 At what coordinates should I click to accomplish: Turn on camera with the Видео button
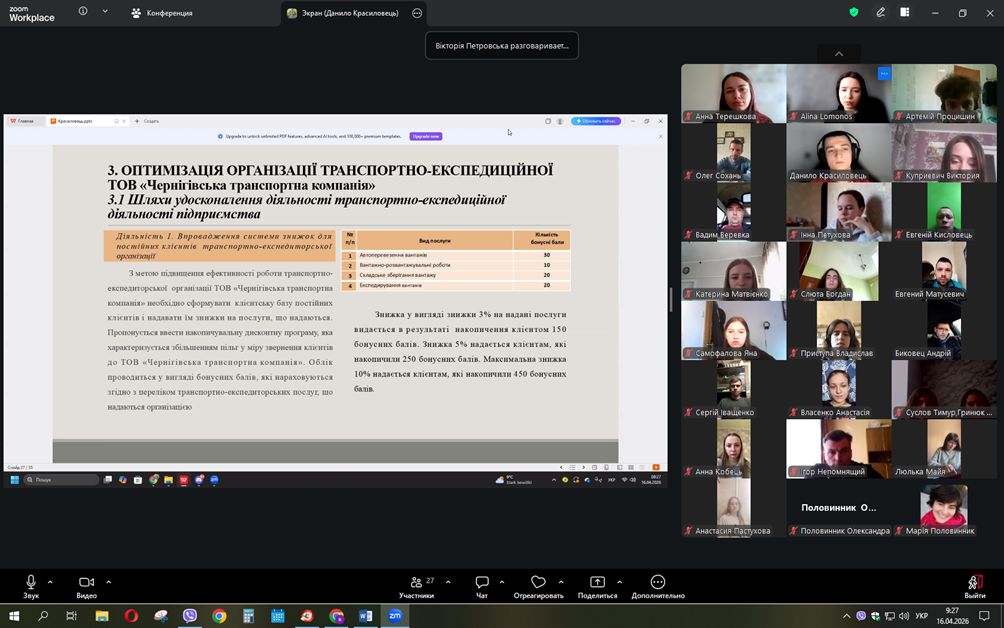click(86, 583)
